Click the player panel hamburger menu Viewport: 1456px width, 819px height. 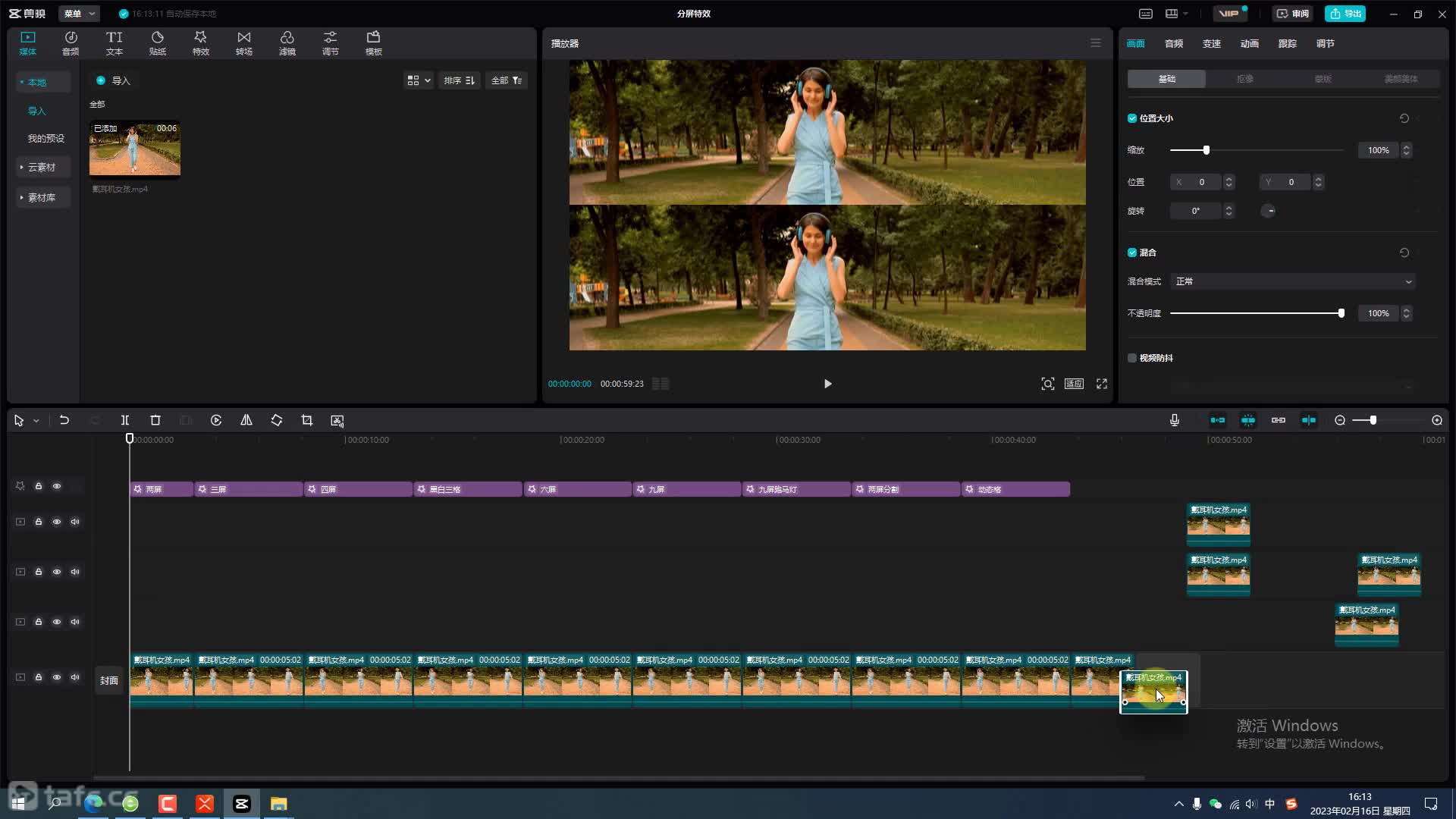click(x=1096, y=43)
